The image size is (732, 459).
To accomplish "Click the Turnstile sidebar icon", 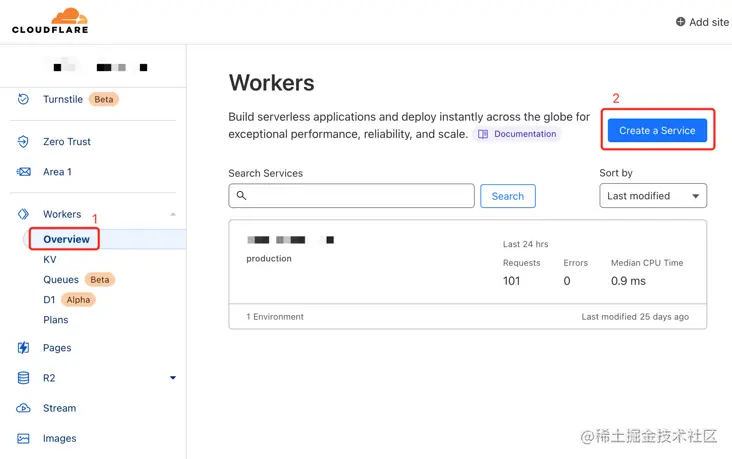I will (x=23, y=99).
